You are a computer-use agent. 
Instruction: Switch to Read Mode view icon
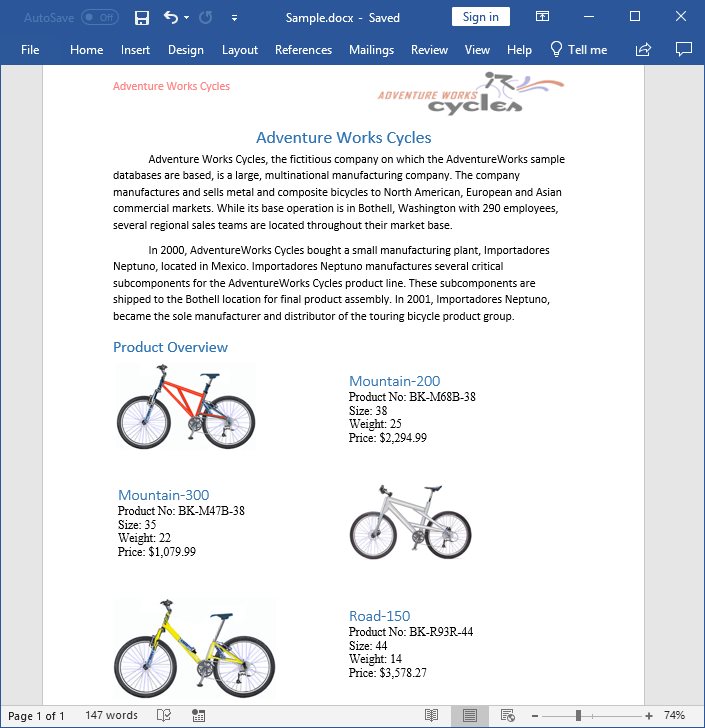click(431, 715)
